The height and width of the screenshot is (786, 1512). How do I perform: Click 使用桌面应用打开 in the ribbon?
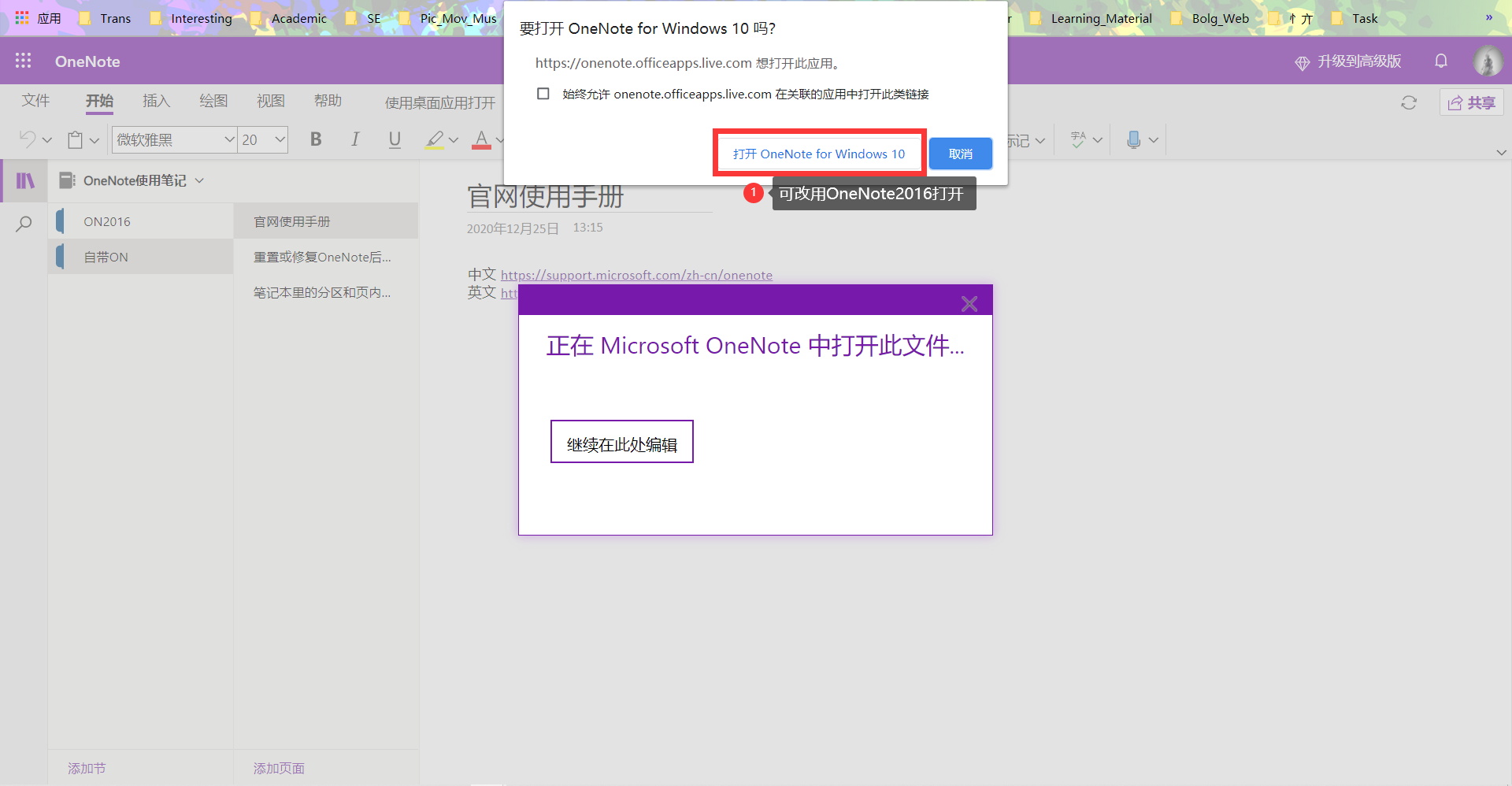tap(440, 103)
